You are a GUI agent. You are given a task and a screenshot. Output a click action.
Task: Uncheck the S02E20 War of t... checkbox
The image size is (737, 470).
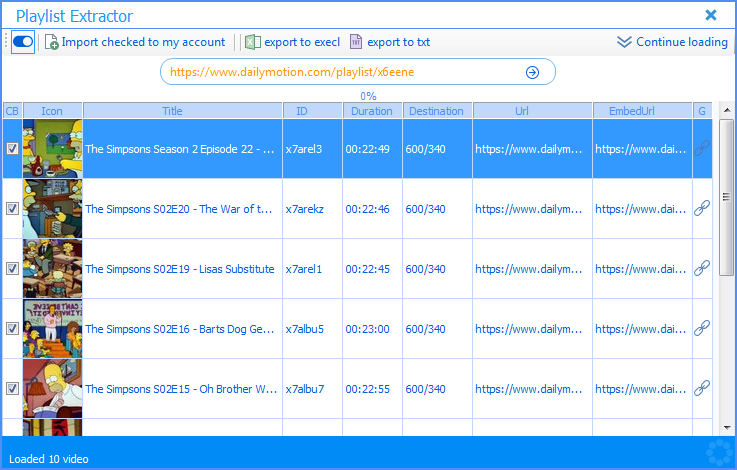[12, 209]
